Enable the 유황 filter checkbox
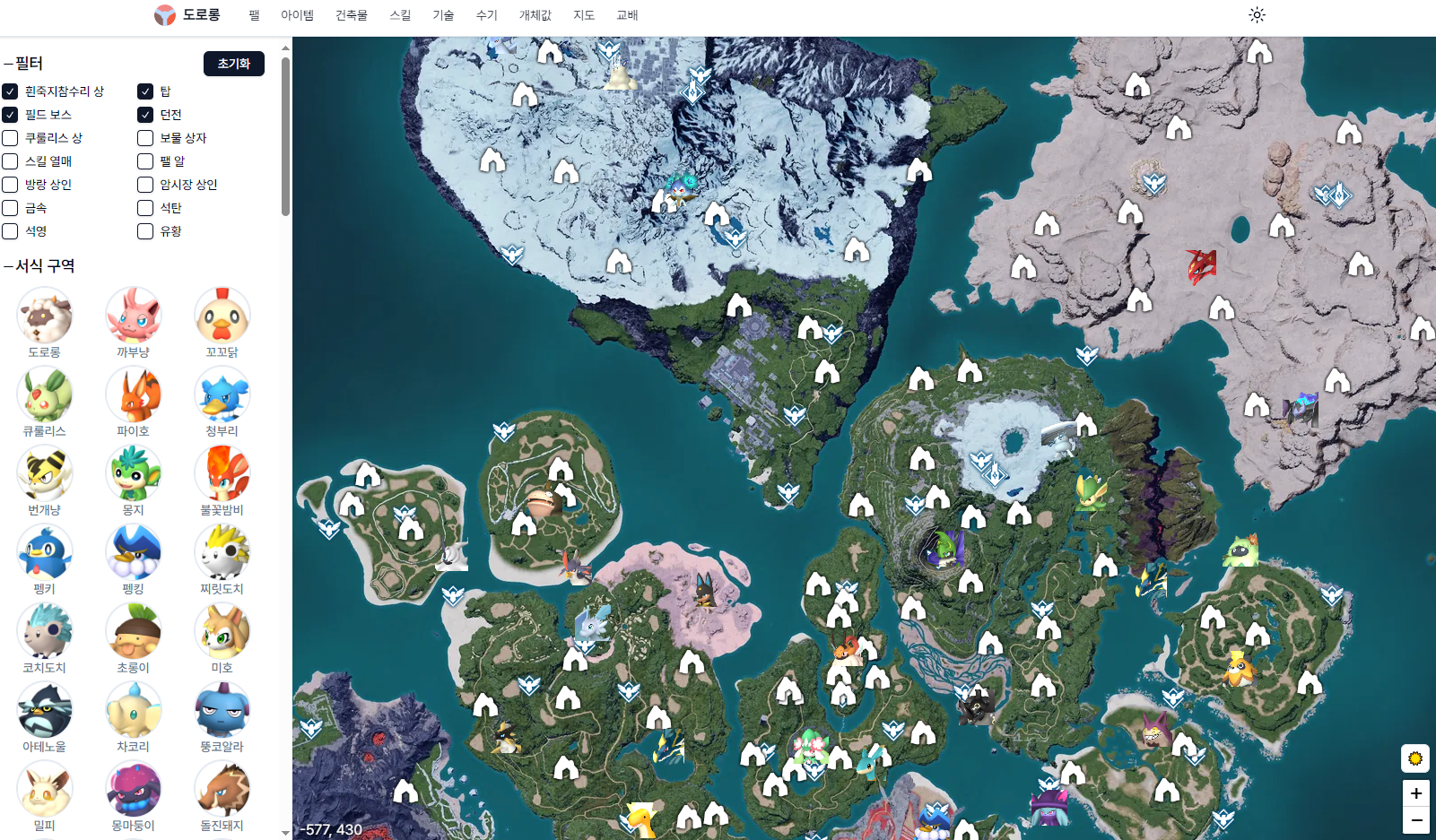Image resolution: width=1436 pixels, height=840 pixels. (145, 231)
